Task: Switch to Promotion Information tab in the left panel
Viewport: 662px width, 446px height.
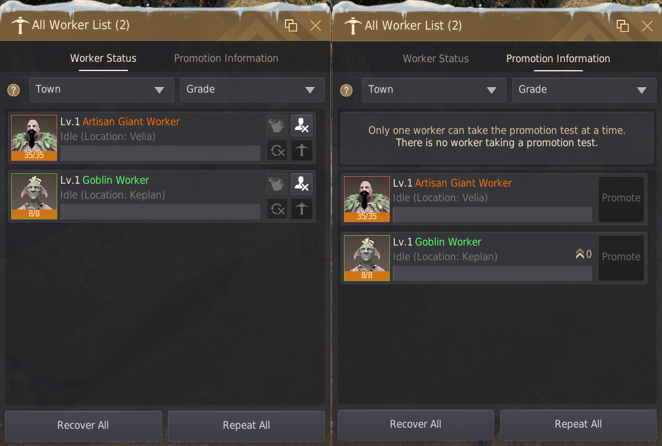Action: (226, 58)
